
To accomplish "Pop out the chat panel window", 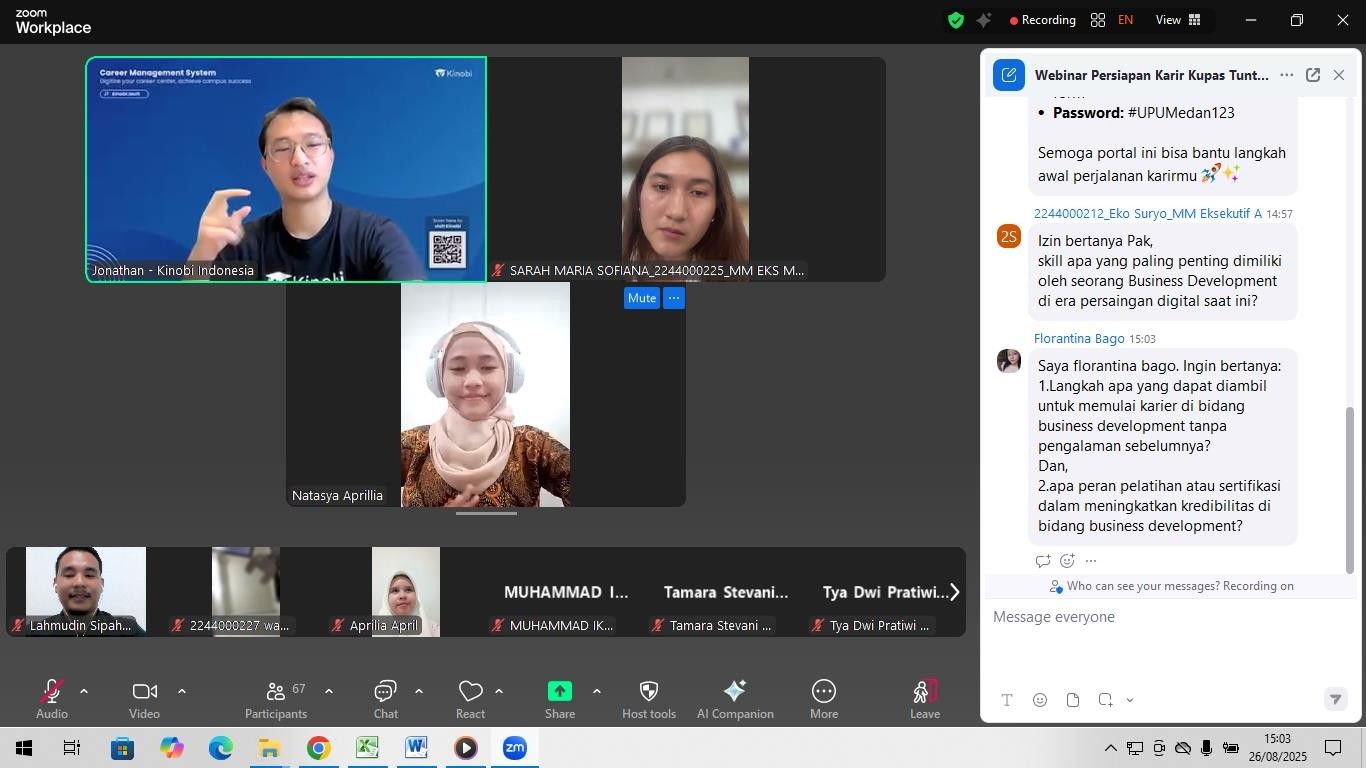I will (1313, 75).
